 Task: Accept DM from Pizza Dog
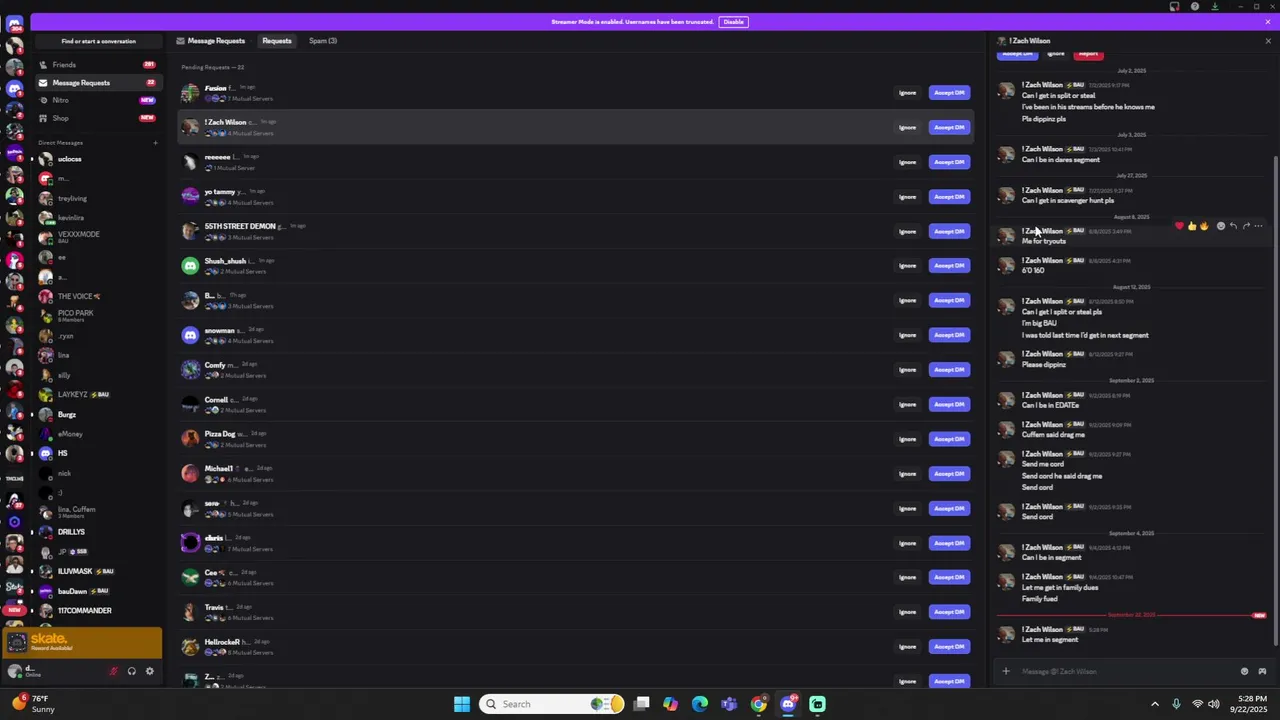point(949,439)
